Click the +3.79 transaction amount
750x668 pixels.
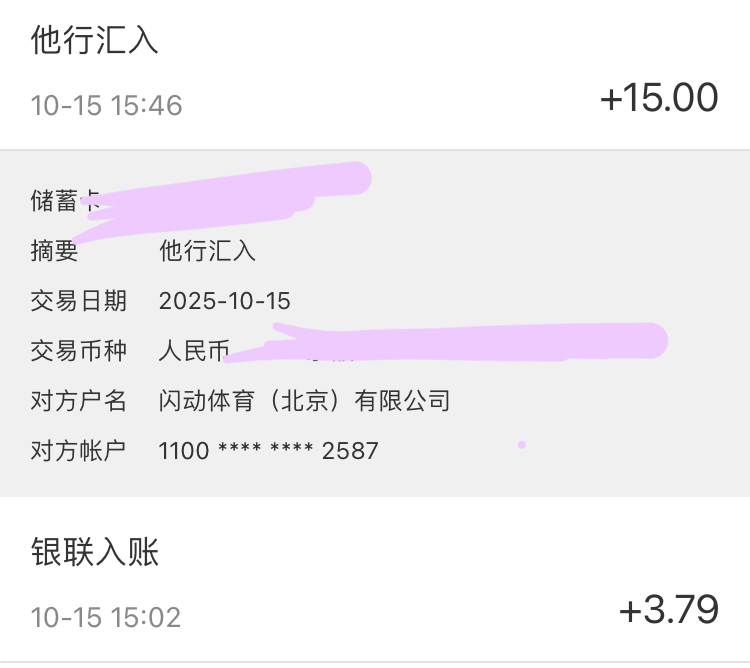[668, 609]
